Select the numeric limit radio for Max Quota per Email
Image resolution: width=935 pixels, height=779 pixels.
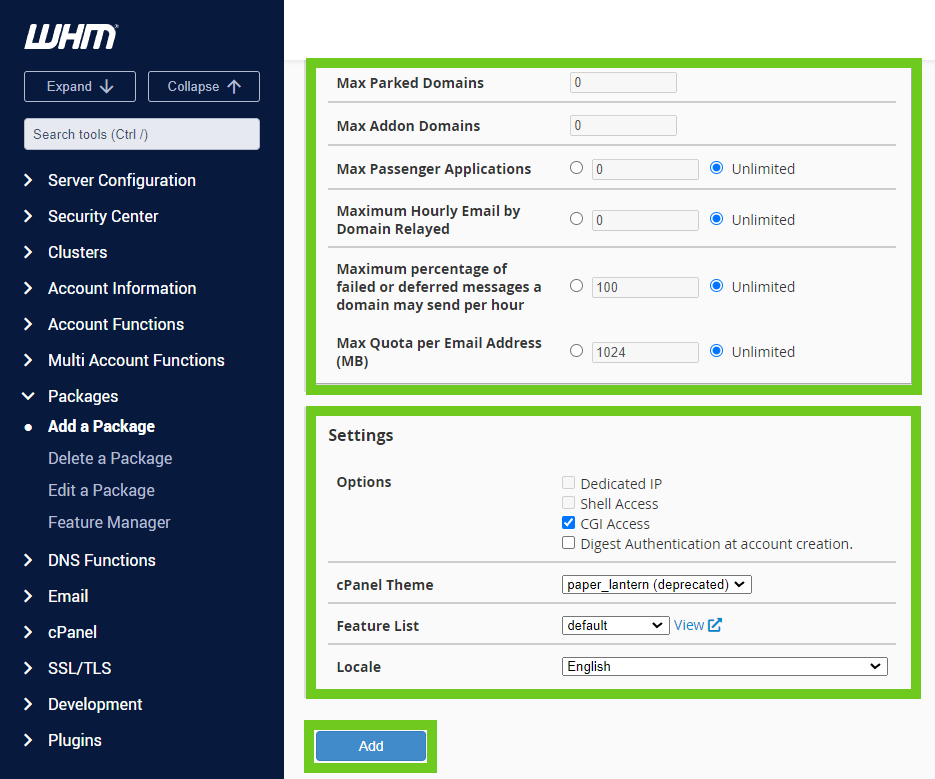576,351
